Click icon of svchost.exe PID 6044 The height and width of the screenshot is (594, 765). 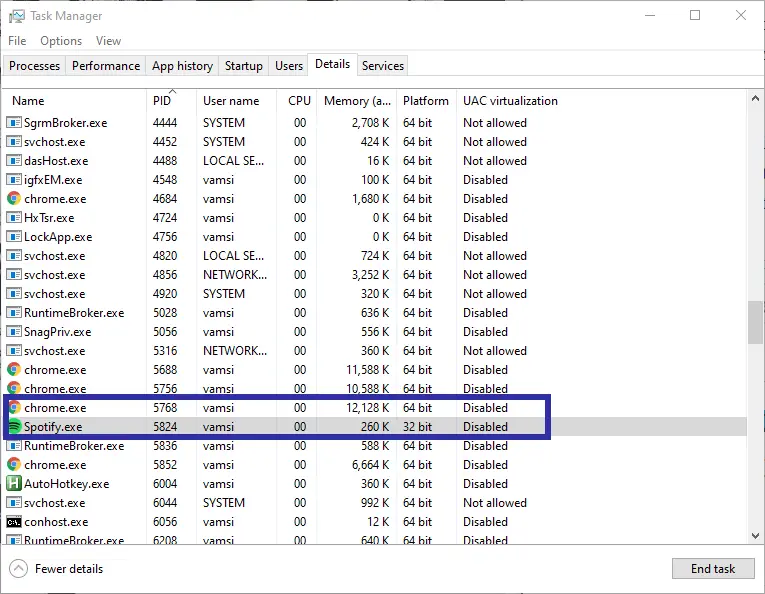[14, 503]
